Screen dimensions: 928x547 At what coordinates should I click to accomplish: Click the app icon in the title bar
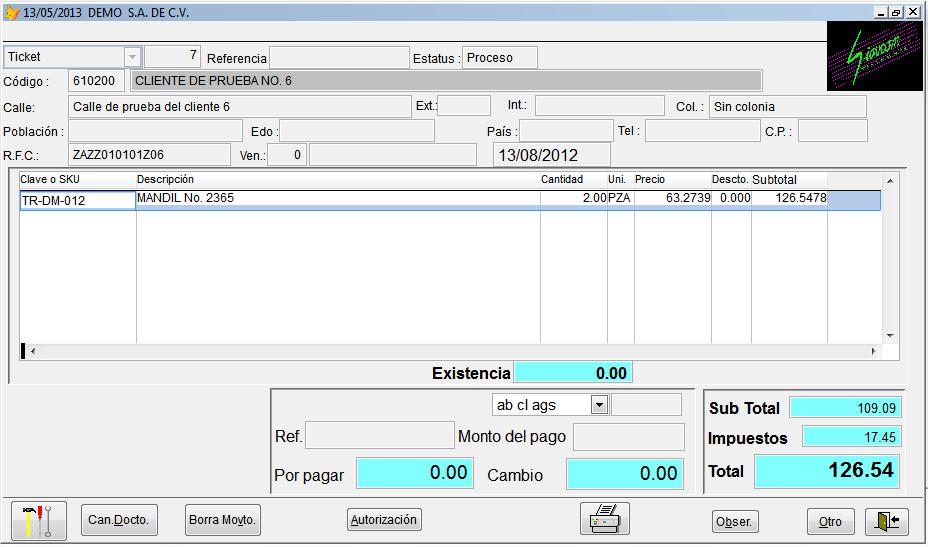(x=12, y=12)
